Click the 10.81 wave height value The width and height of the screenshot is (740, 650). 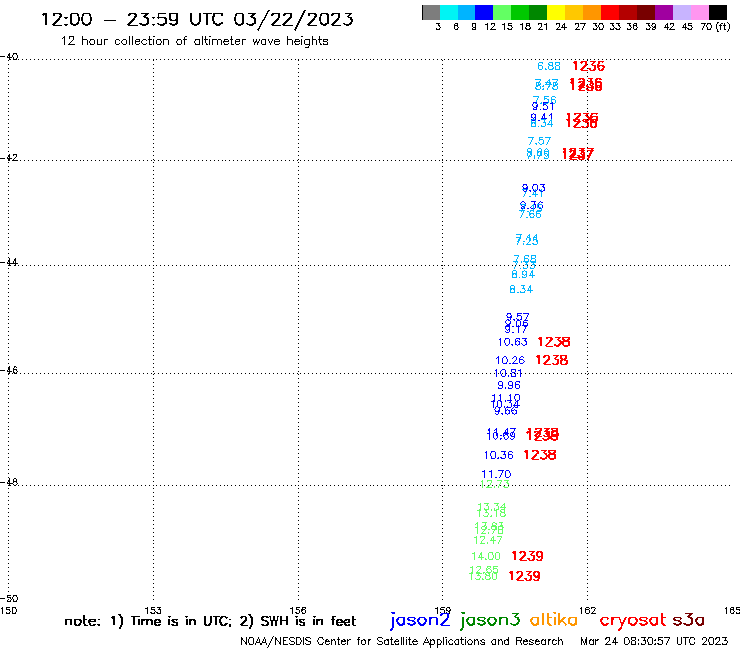(x=508, y=373)
